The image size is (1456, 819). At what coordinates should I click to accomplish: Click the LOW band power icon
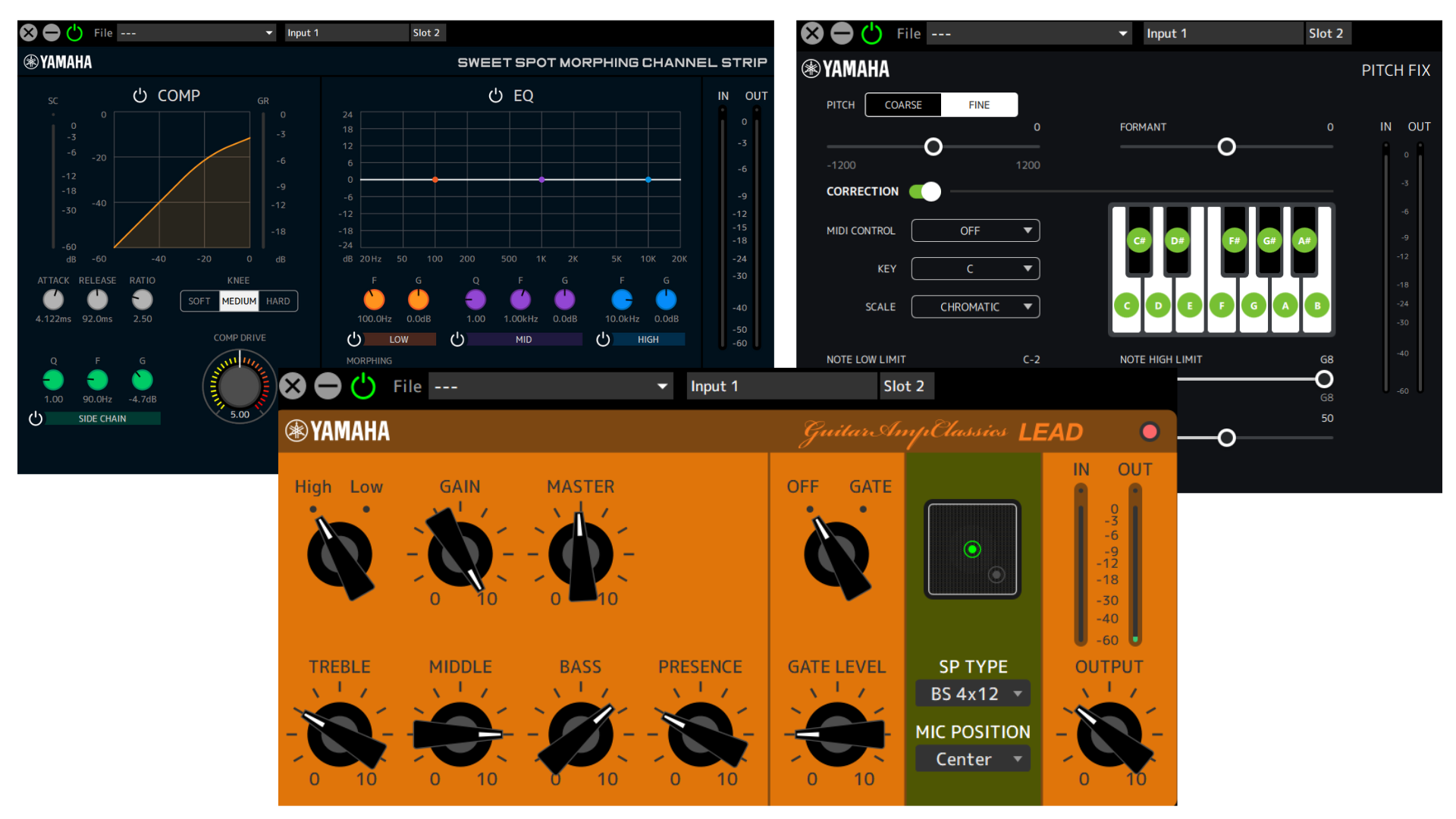[x=354, y=339]
